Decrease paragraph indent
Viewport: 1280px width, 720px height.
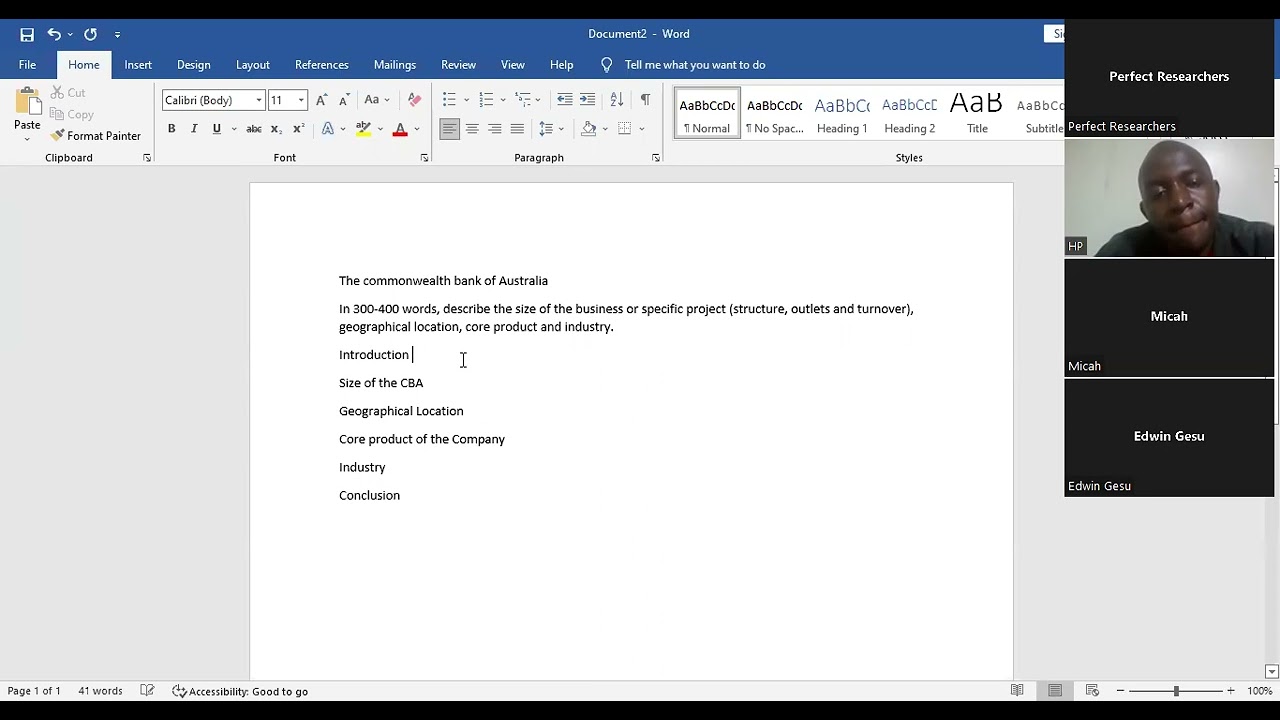pyautogui.click(x=565, y=100)
